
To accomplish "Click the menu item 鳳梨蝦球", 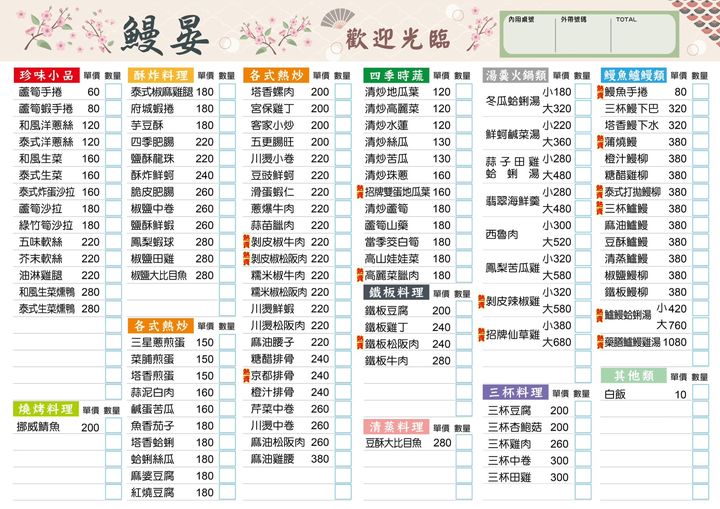I will click(x=152, y=242).
